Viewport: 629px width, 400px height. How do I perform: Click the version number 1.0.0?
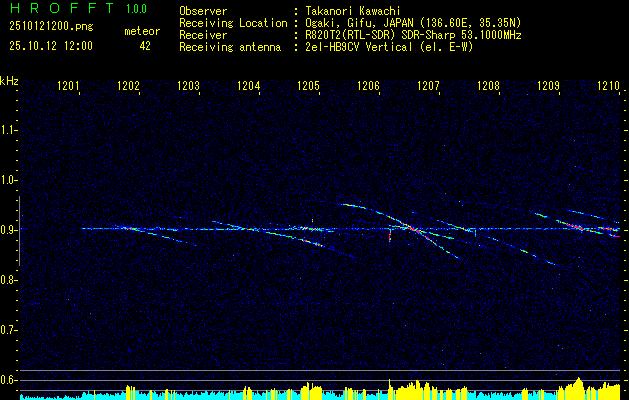pyautogui.click(x=136, y=8)
